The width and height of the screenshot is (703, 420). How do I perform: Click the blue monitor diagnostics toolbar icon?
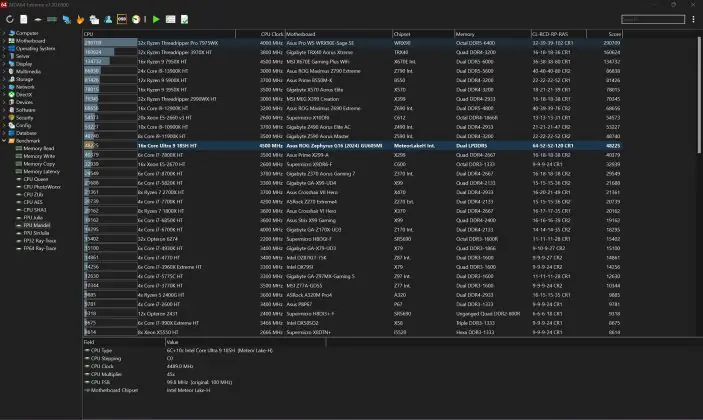(67, 19)
